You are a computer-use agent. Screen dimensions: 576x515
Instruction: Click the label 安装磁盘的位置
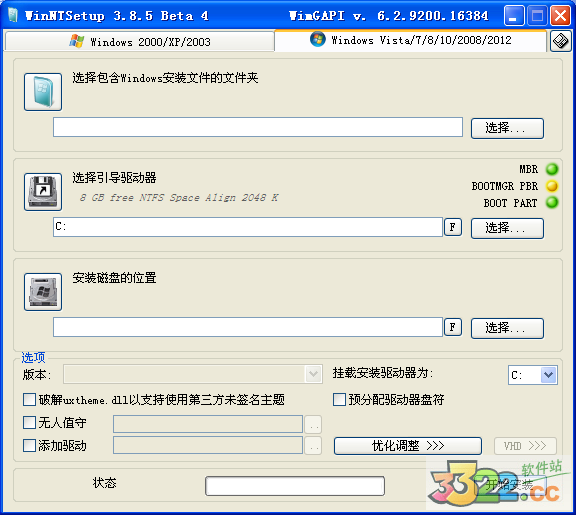coord(114,278)
